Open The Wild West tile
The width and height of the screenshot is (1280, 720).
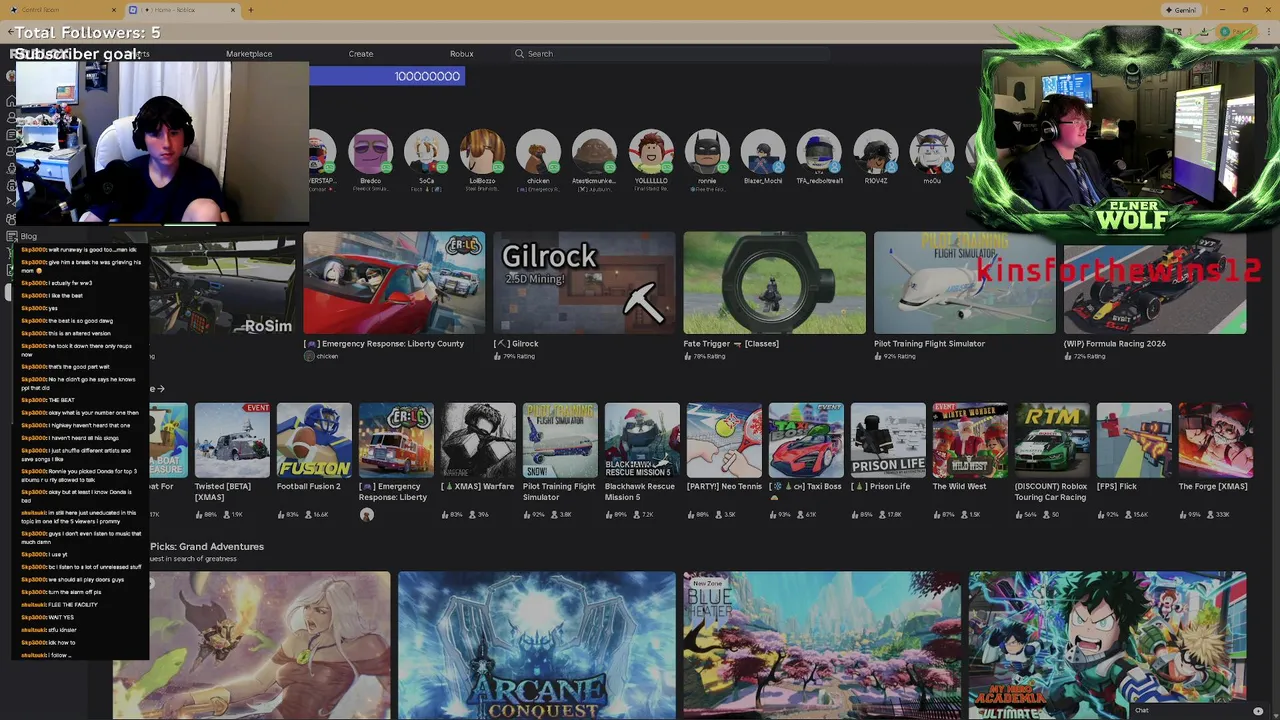(x=970, y=440)
